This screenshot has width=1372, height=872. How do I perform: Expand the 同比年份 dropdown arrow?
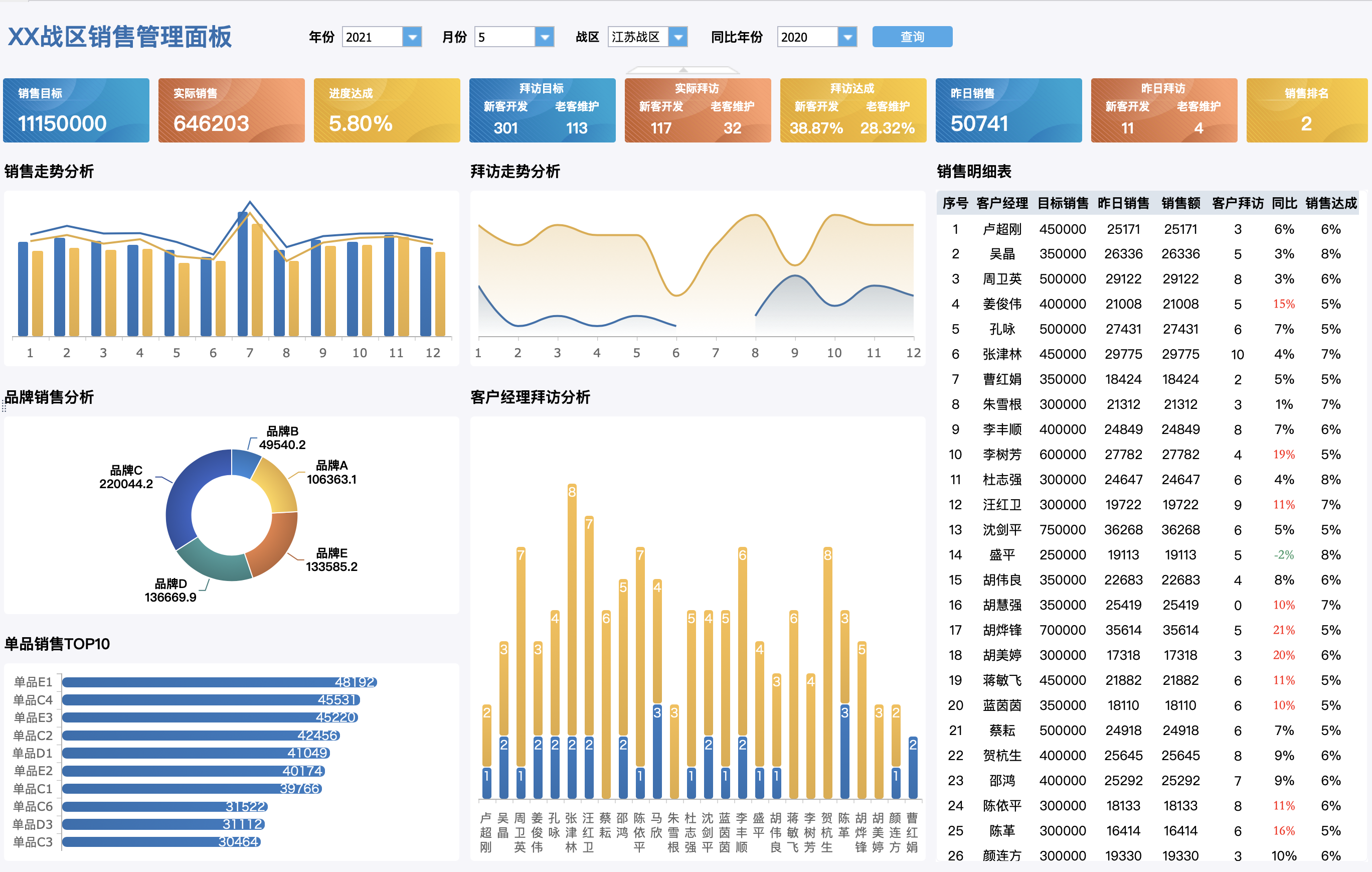(x=847, y=37)
